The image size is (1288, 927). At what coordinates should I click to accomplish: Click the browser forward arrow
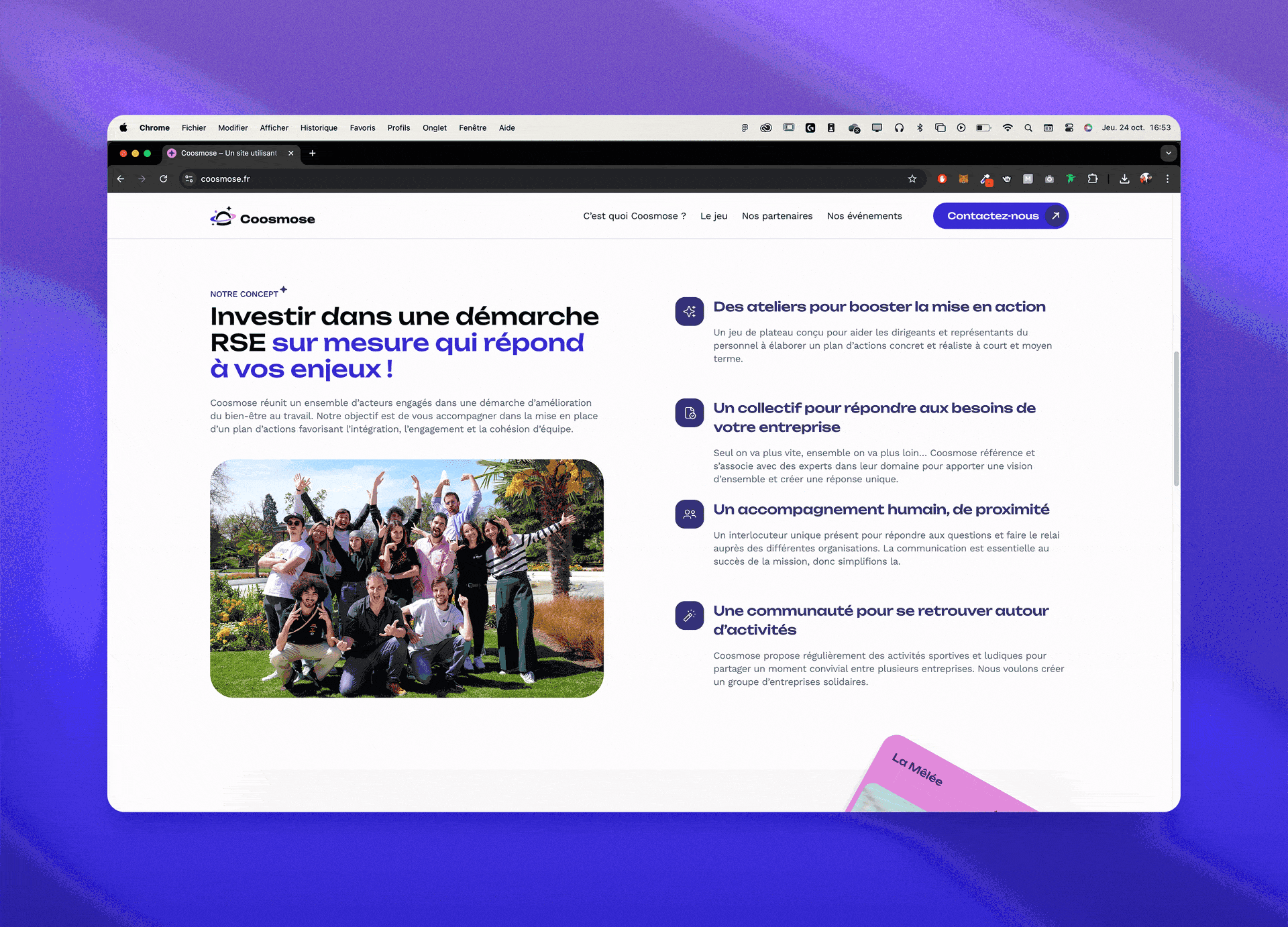142,179
